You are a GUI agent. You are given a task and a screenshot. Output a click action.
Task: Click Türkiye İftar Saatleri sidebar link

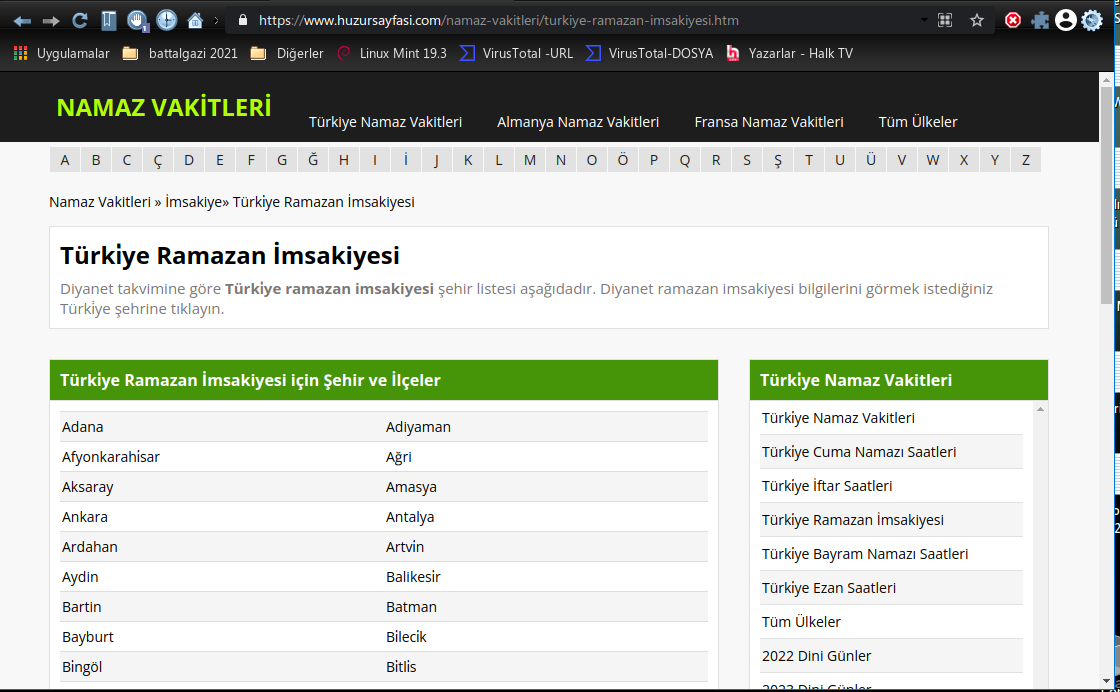click(827, 486)
